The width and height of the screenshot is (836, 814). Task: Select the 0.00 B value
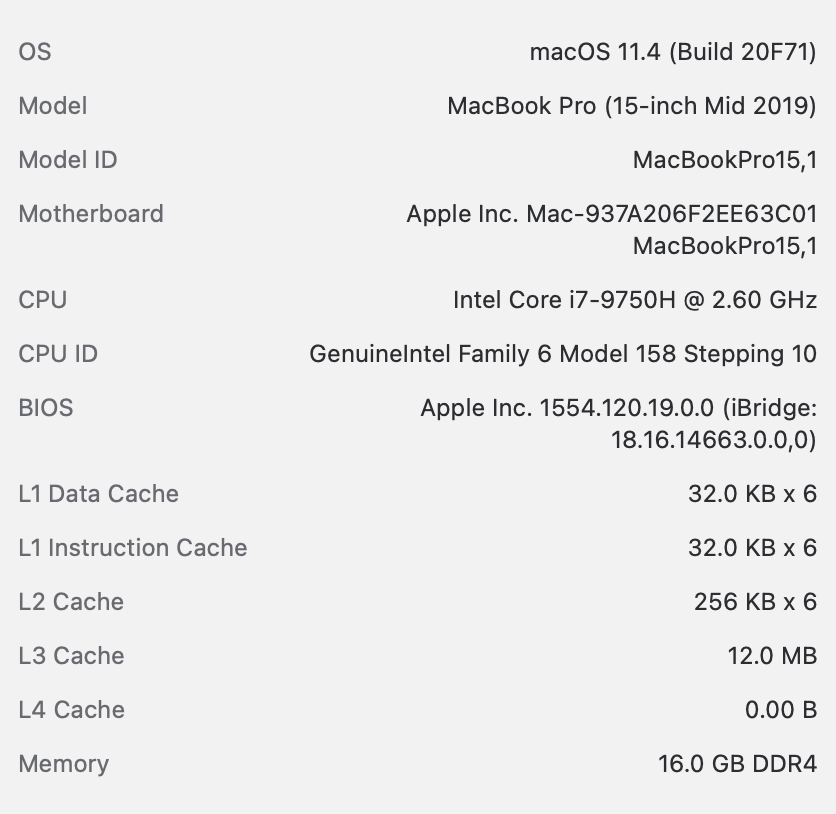pos(781,710)
